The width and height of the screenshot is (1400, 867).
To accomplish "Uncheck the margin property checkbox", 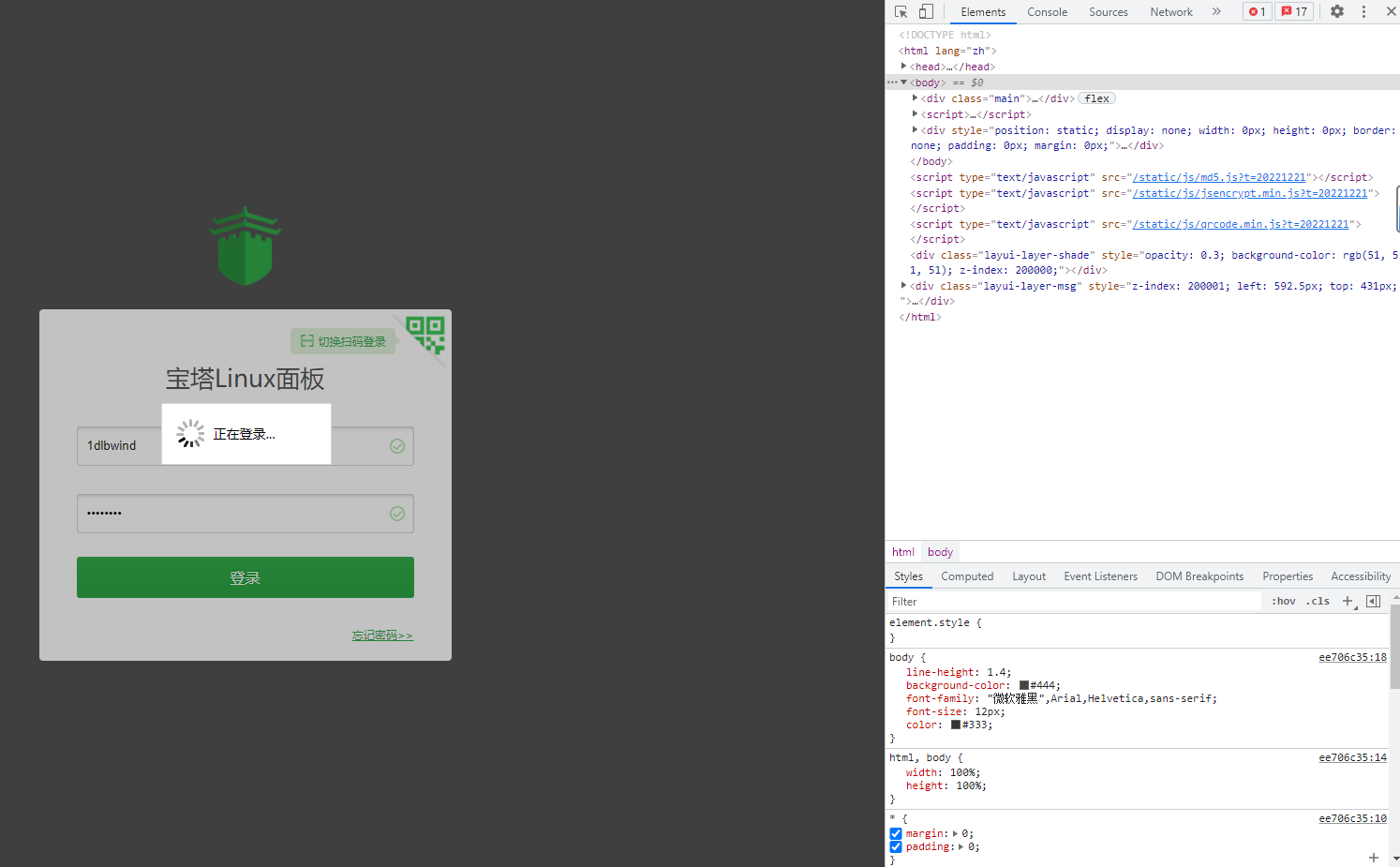I will click(x=896, y=833).
